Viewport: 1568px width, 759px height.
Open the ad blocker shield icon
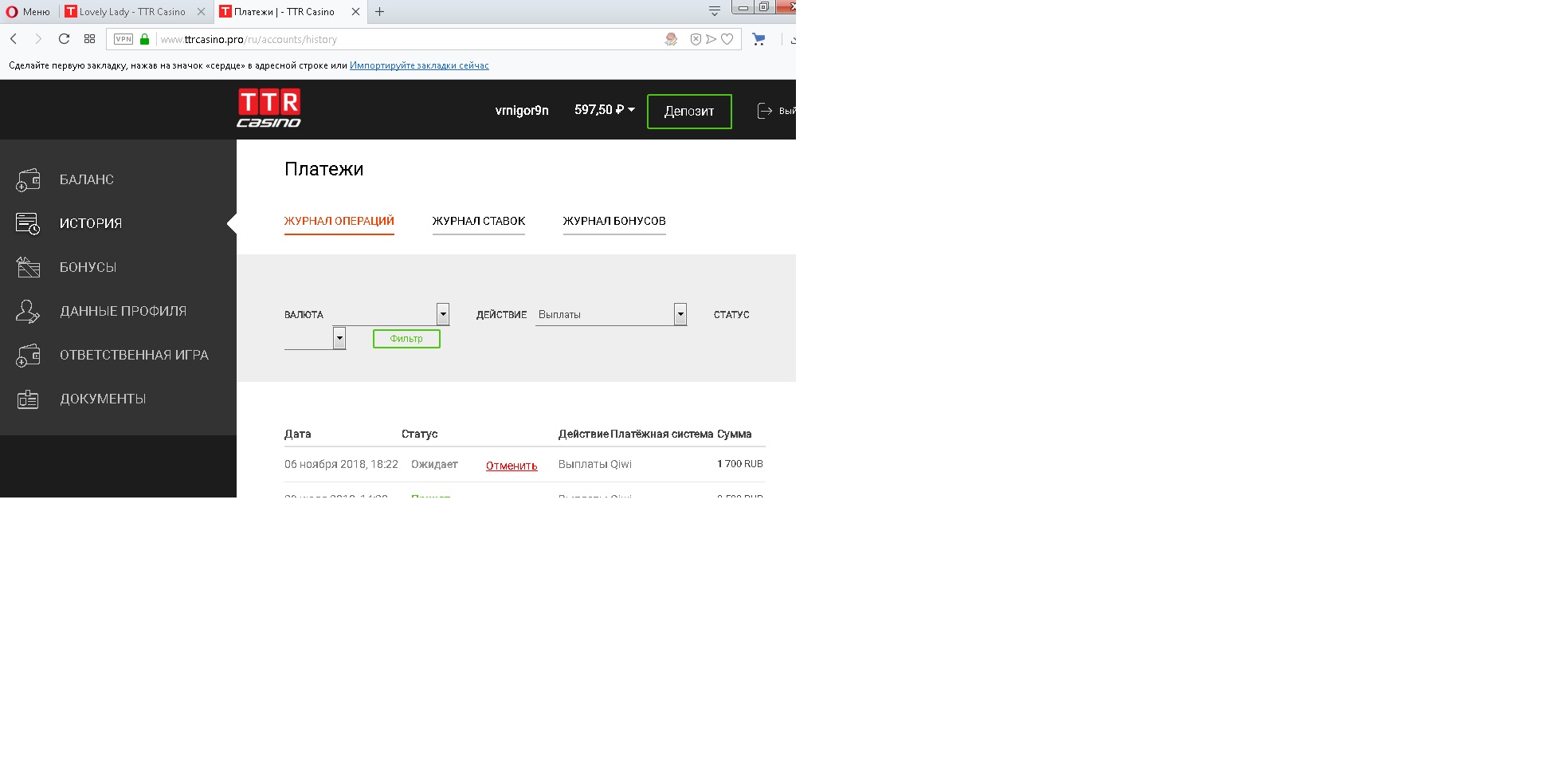coord(696,39)
